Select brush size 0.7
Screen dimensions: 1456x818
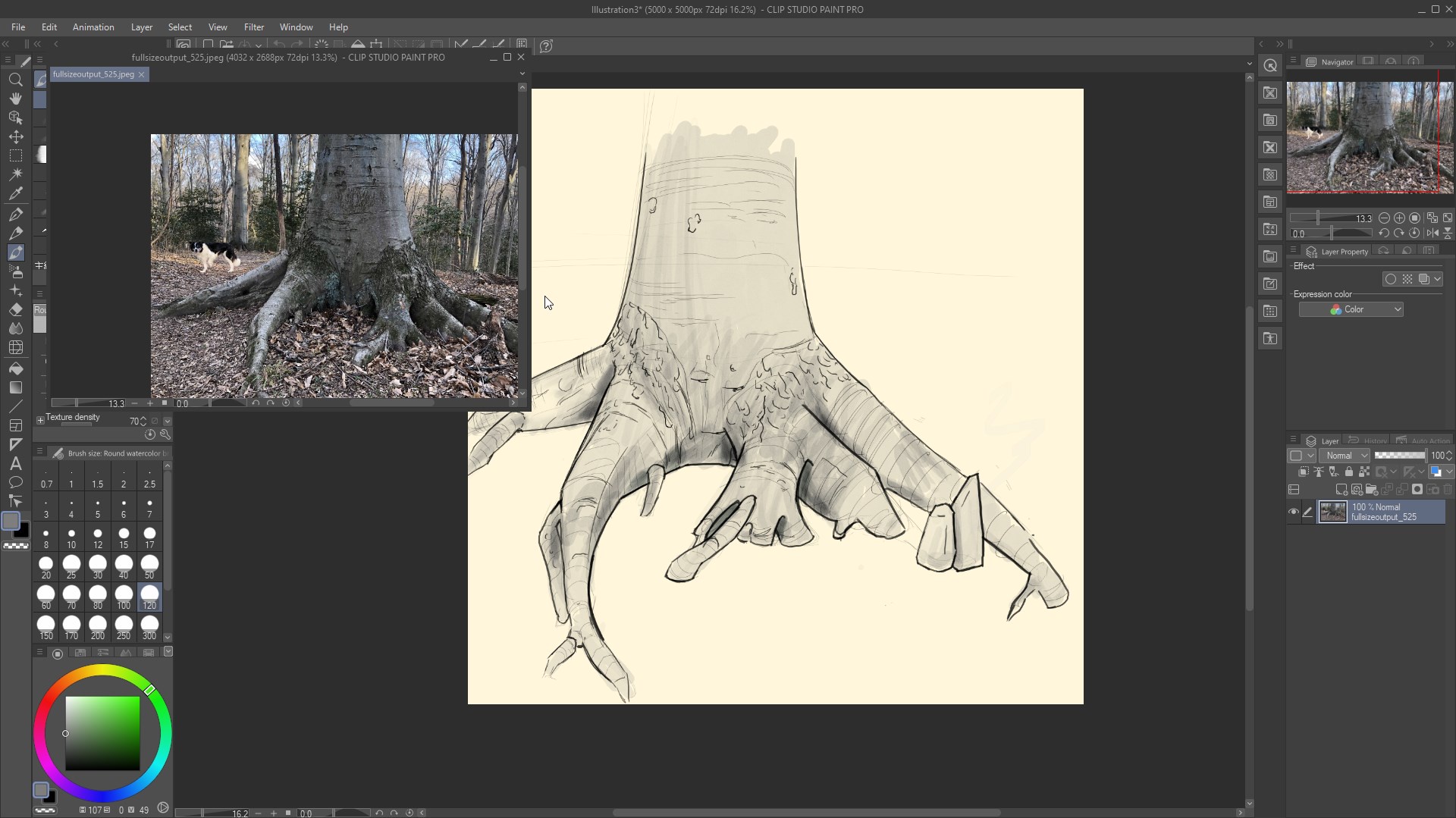click(46, 477)
